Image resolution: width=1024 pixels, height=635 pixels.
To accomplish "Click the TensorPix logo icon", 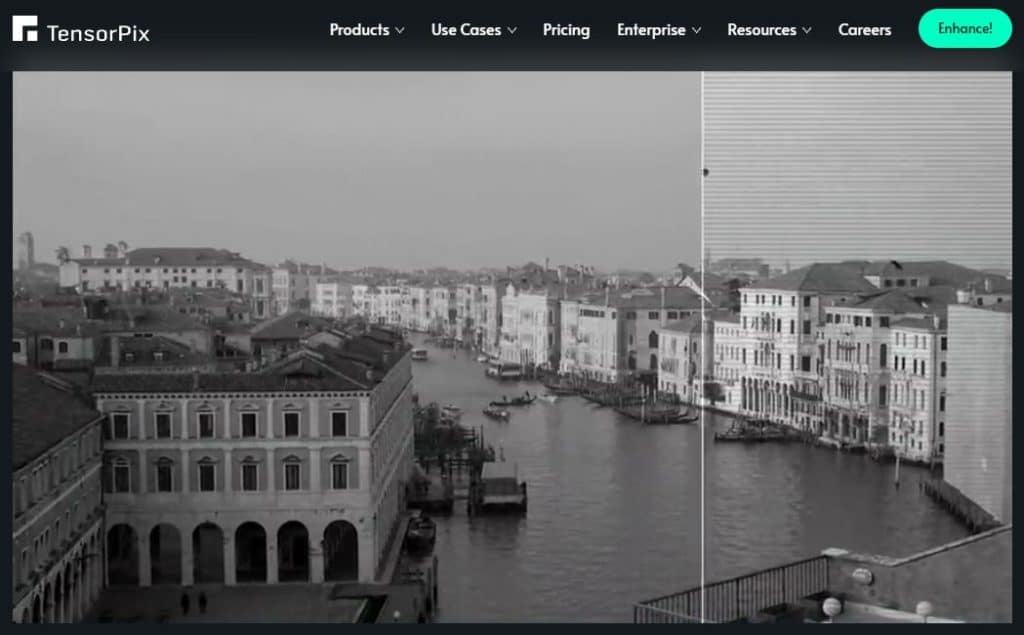I will tap(25, 30).
